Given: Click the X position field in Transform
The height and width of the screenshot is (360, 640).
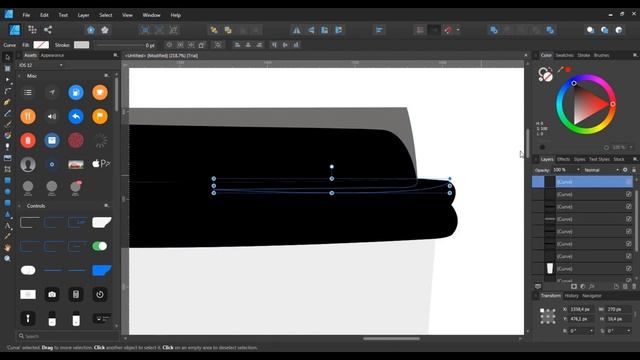Looking at the screenshot, I should 580,309.
